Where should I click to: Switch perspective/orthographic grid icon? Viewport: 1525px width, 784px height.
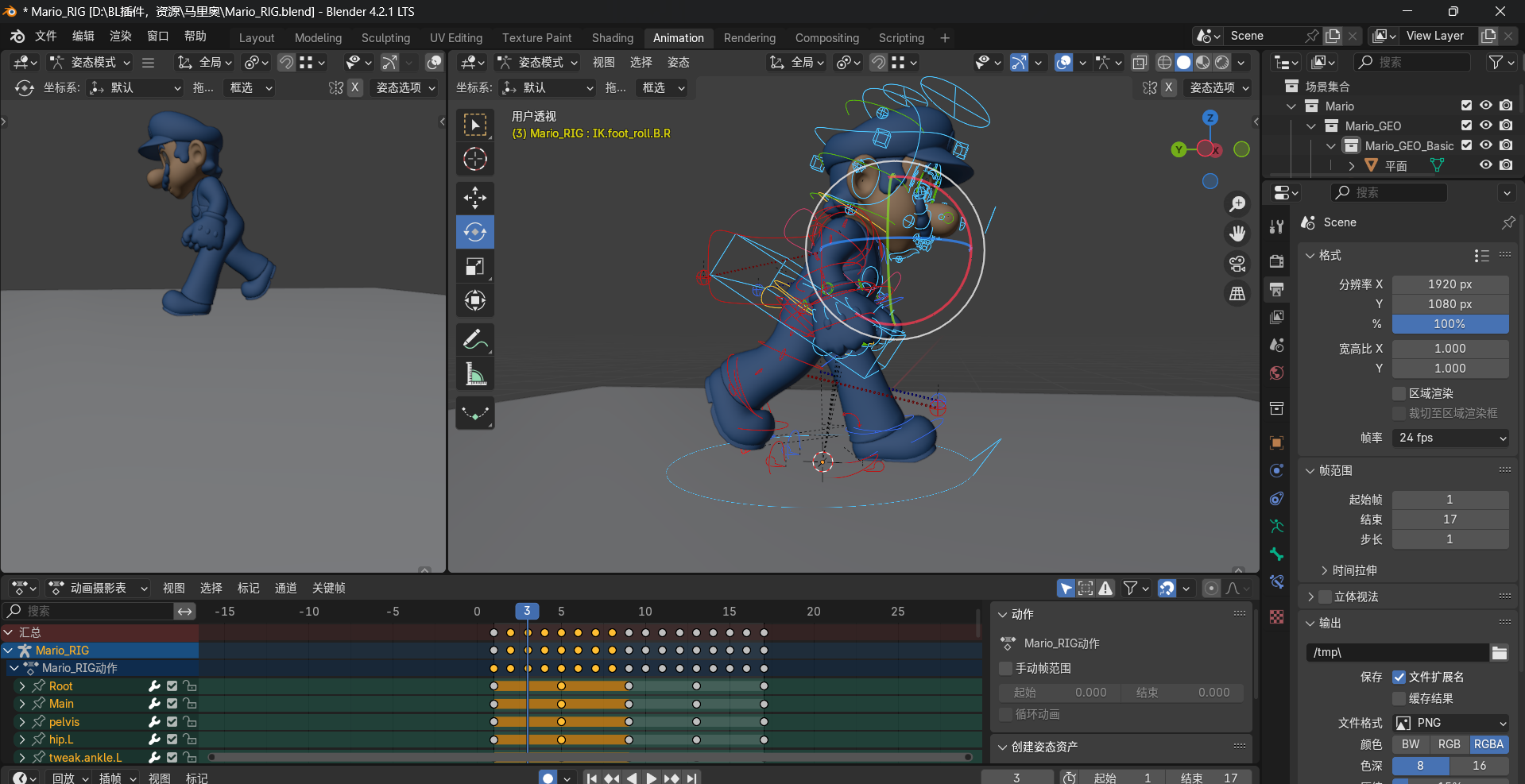[1237, 294]
